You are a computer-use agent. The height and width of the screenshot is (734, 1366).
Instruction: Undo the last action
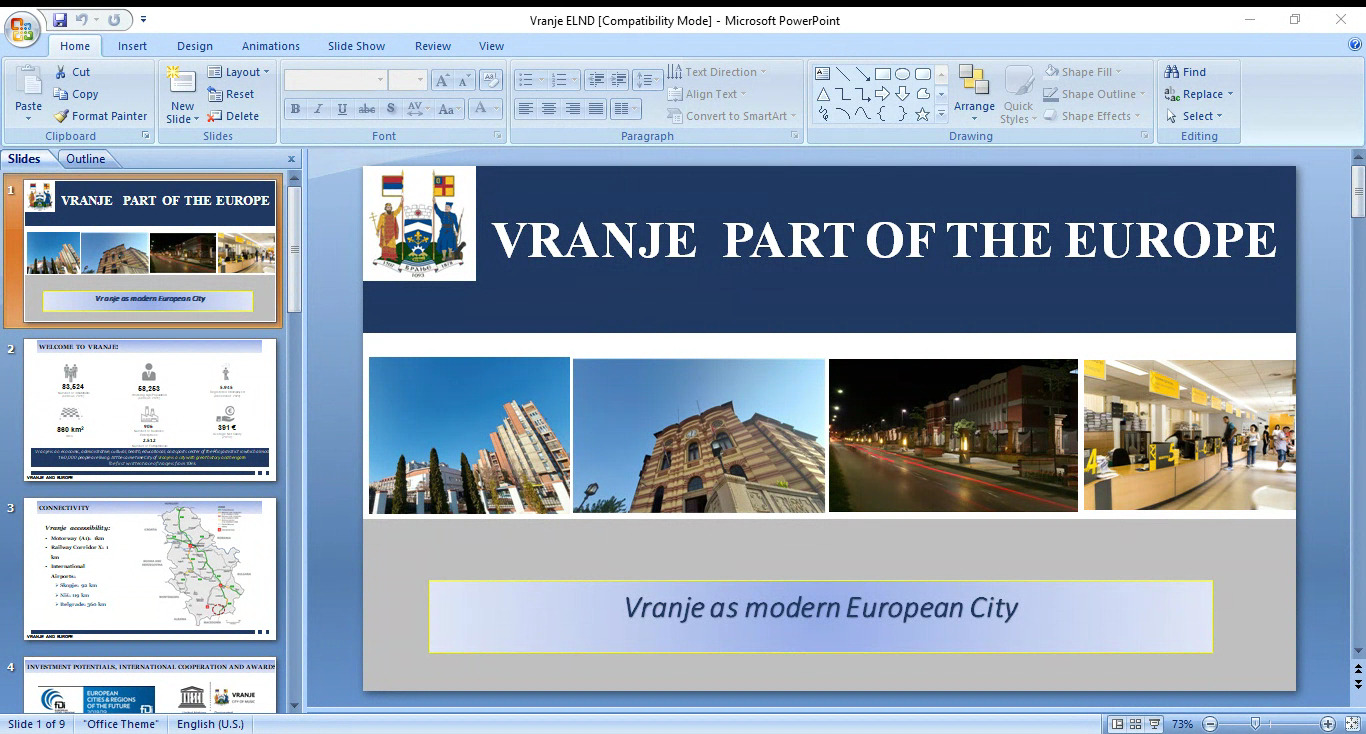pyautogui.click(x=81, y=20)
